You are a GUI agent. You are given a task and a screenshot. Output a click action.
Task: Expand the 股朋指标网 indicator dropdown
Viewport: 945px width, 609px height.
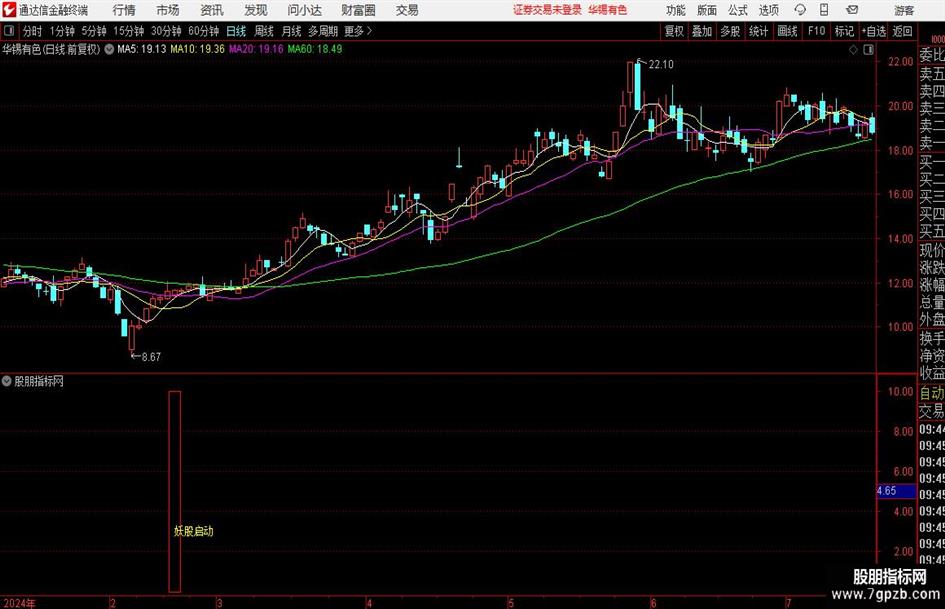pos(7,381)
